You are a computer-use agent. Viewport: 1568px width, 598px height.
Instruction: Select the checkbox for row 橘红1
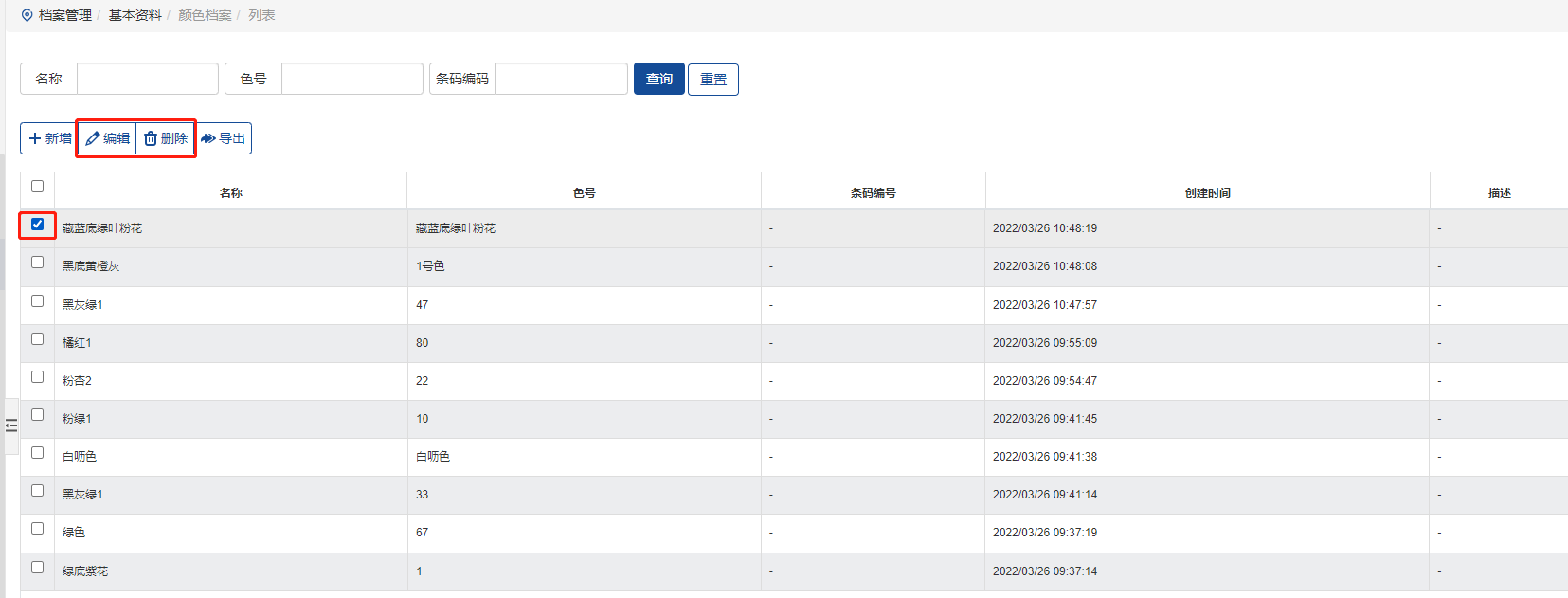(38, 338)
